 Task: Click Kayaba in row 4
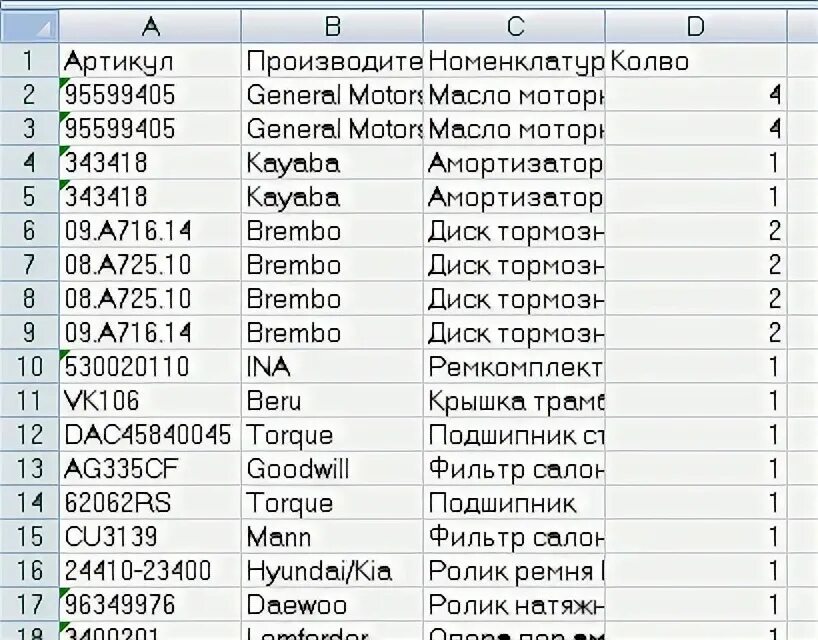332,162
